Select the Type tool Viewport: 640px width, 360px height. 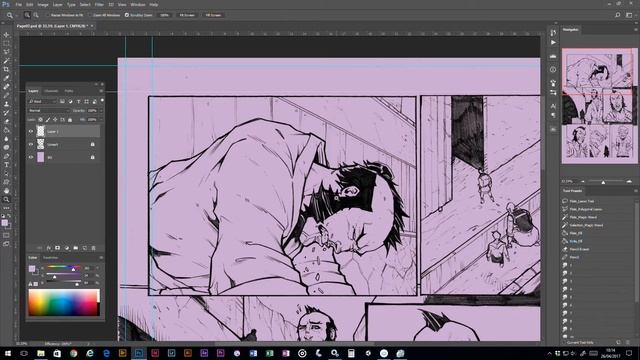(x=6, y=164)
